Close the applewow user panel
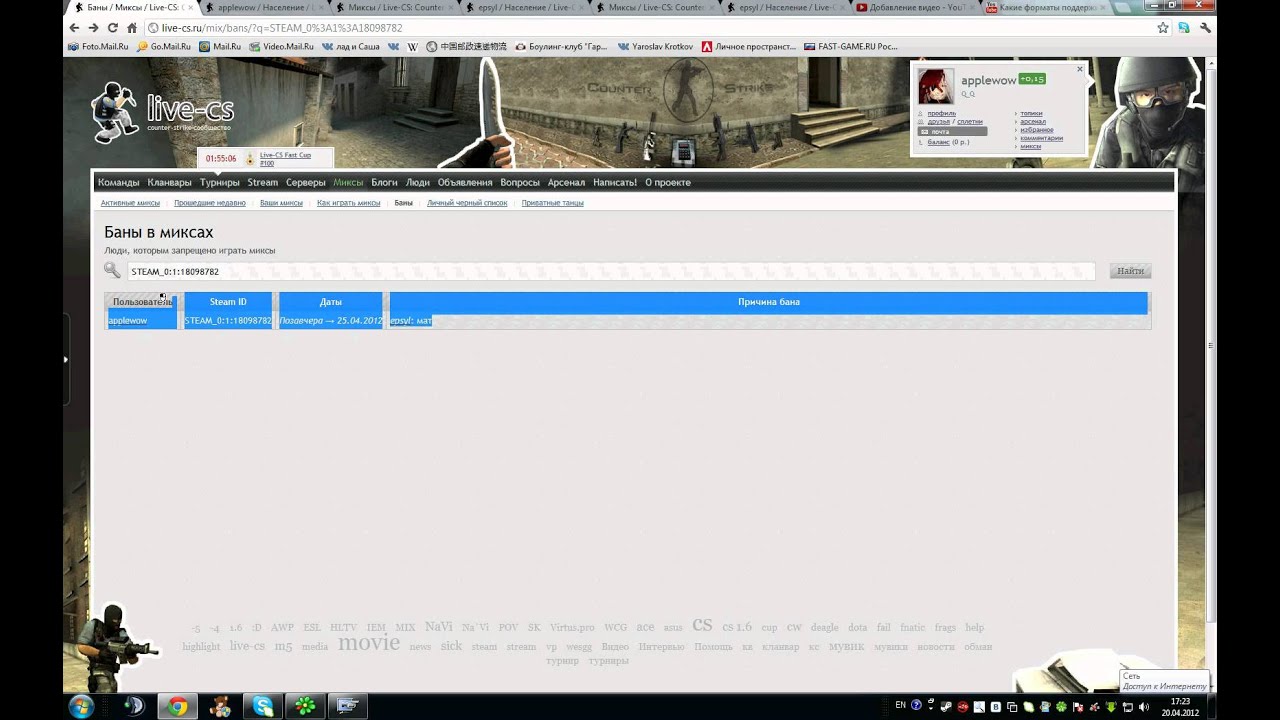 [1080, 69]
